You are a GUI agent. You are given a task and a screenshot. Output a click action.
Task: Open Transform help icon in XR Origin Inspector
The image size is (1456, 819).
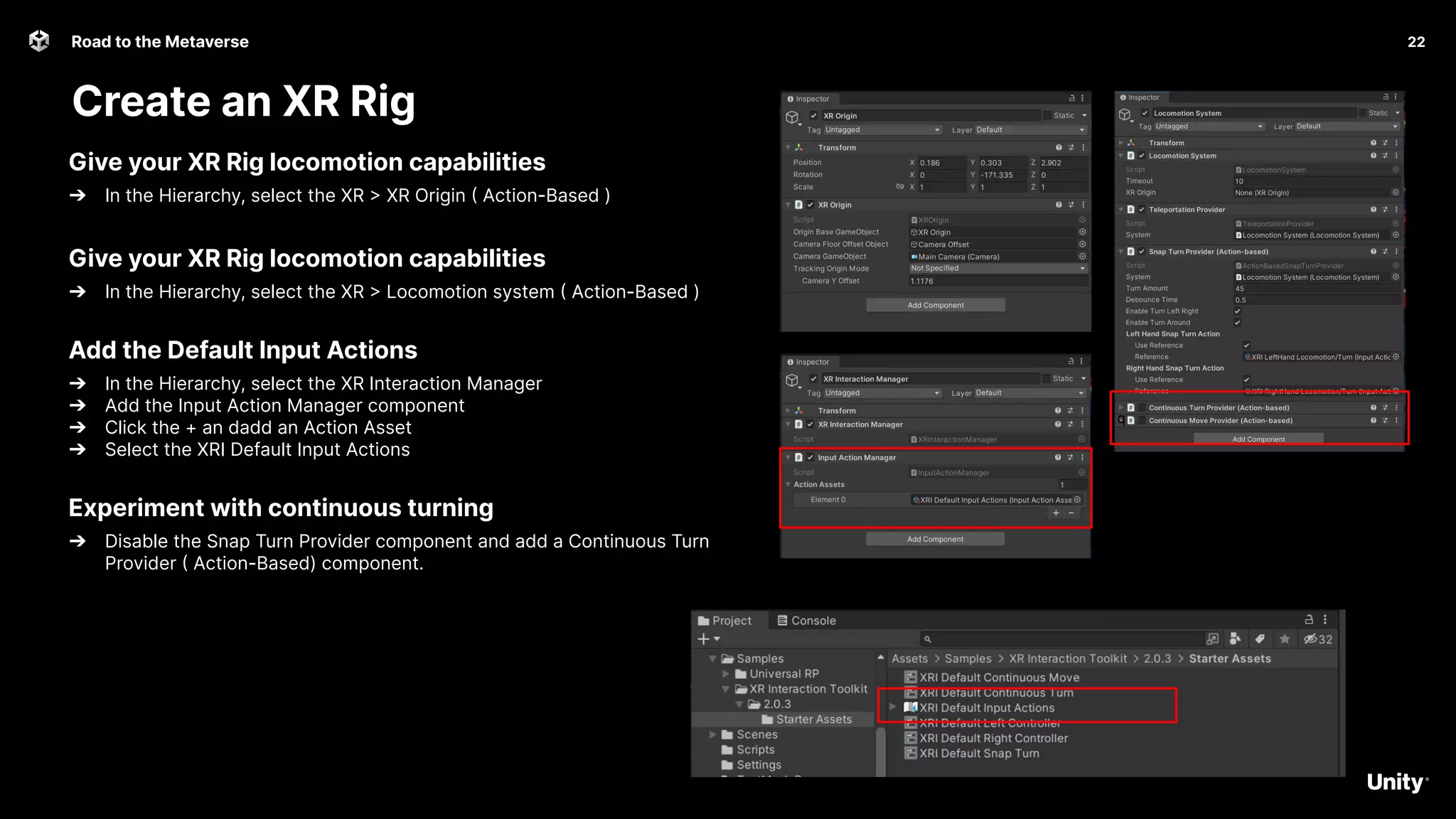(x=1059, y=148)
